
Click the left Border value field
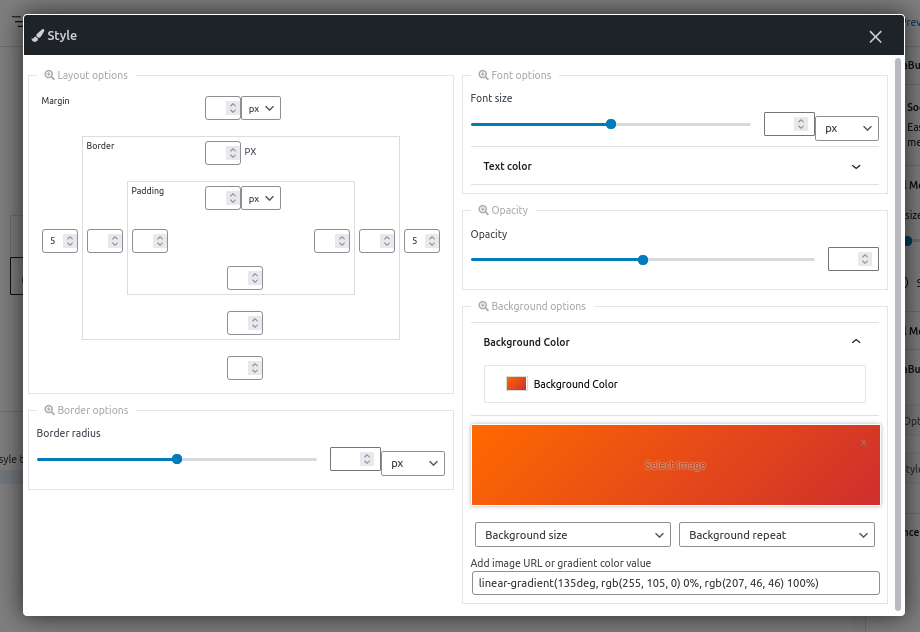(105, 241)
